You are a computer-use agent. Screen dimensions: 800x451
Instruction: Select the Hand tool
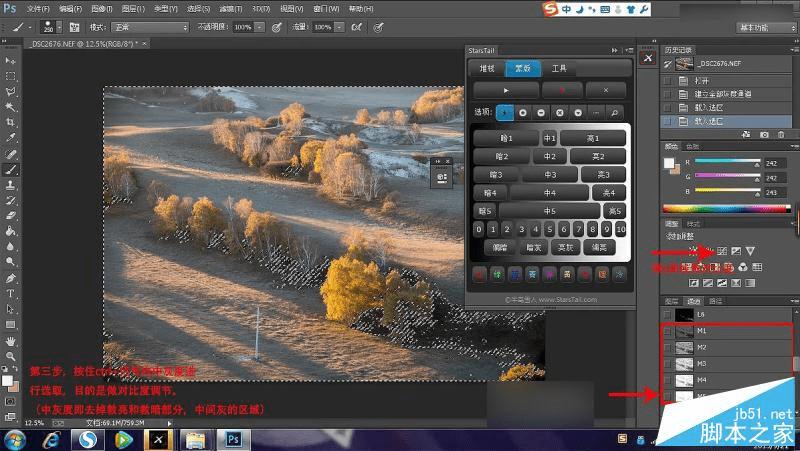point(10,341)
